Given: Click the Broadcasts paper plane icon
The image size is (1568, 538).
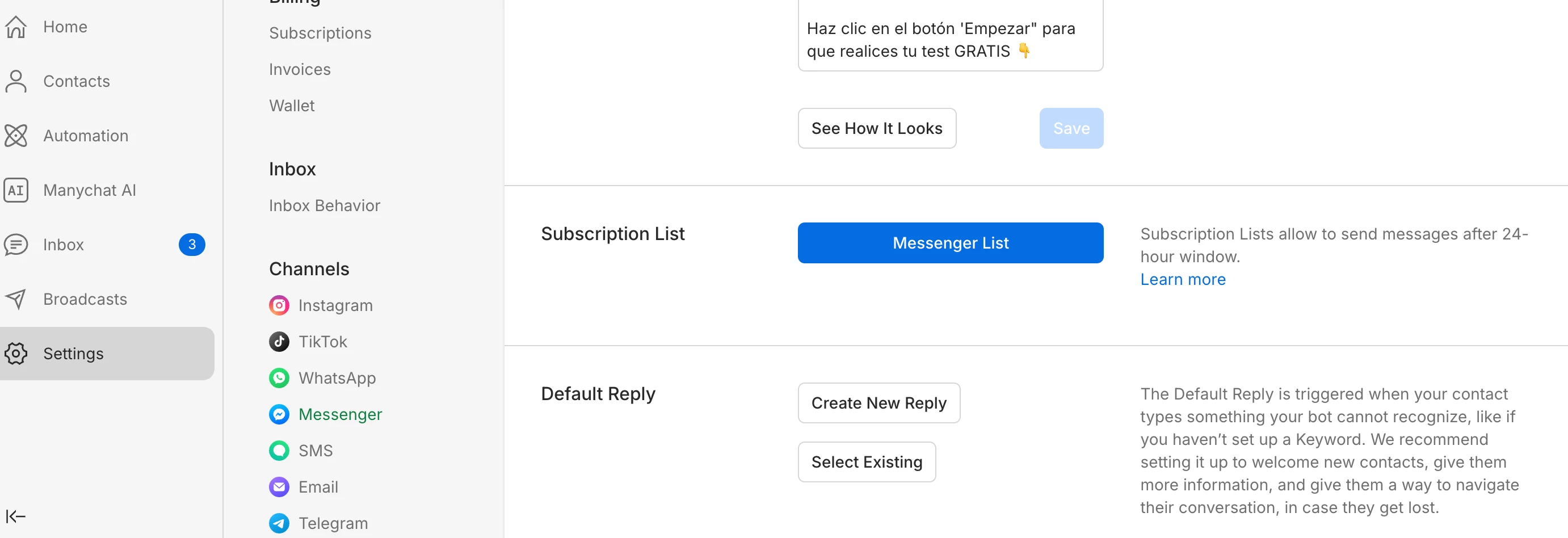Looking at the screenshot, I should (16, 299).
